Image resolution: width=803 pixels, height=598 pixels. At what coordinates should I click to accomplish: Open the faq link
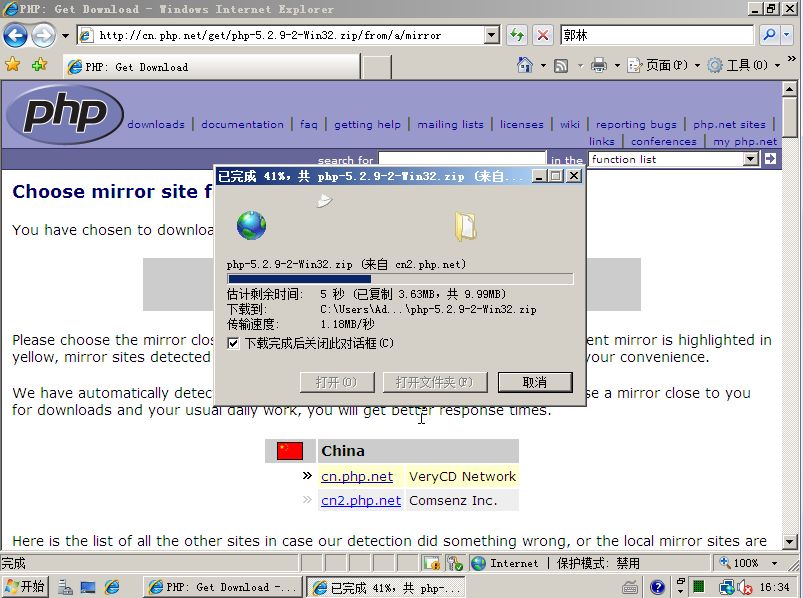point(308,124)
